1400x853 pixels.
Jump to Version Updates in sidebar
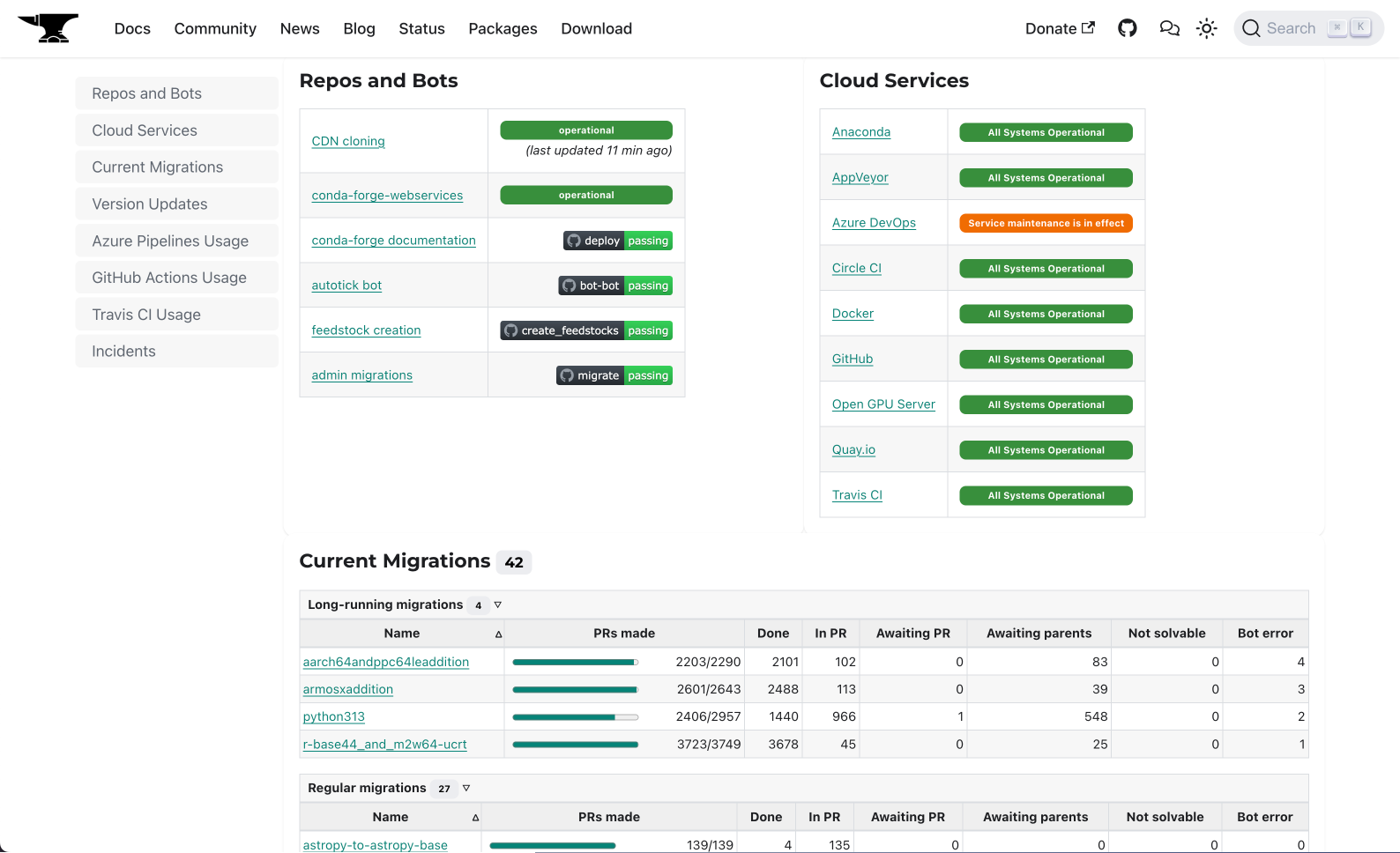[x=177, y=204]
